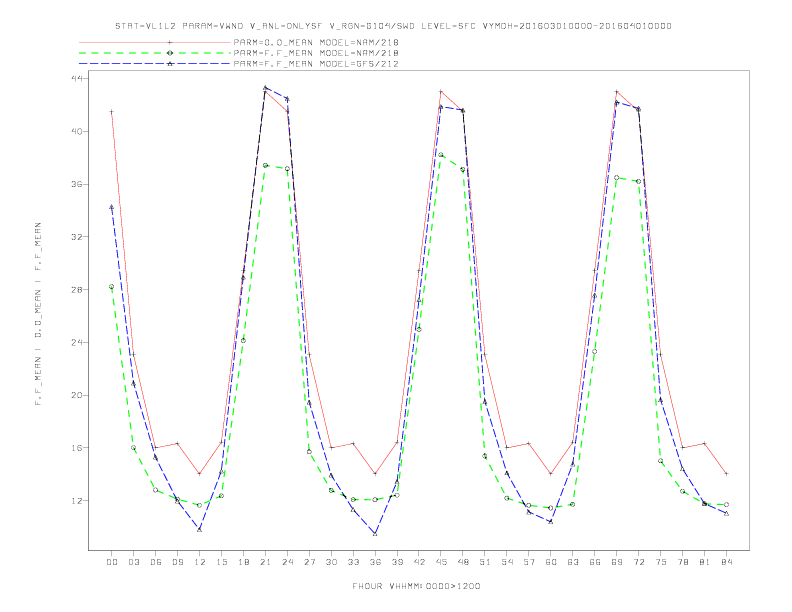Click the red line data point at hour 00
This screenshot has width=792, height=612.
112,112
